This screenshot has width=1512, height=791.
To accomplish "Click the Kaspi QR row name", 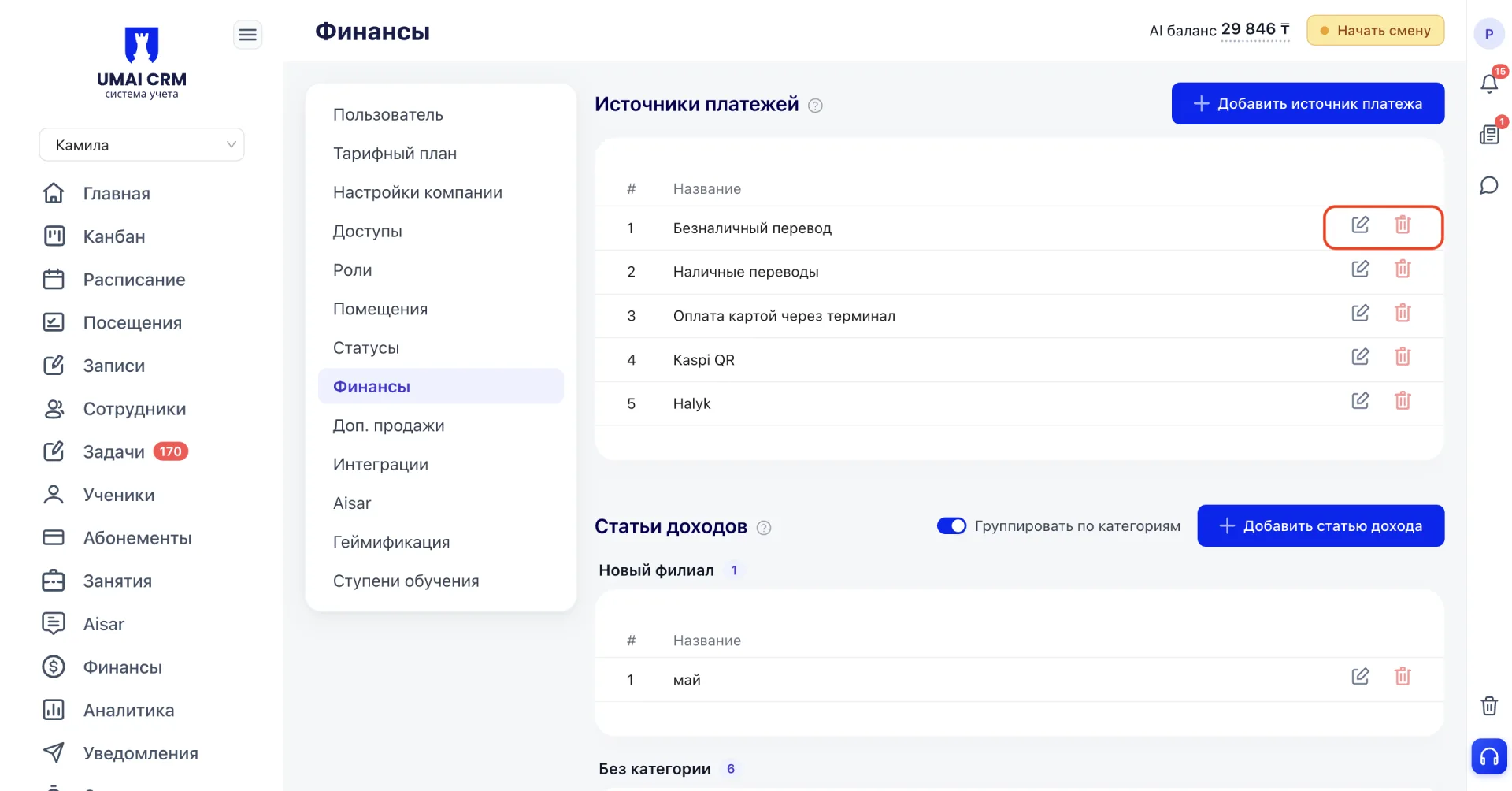I will pos(703,360).
